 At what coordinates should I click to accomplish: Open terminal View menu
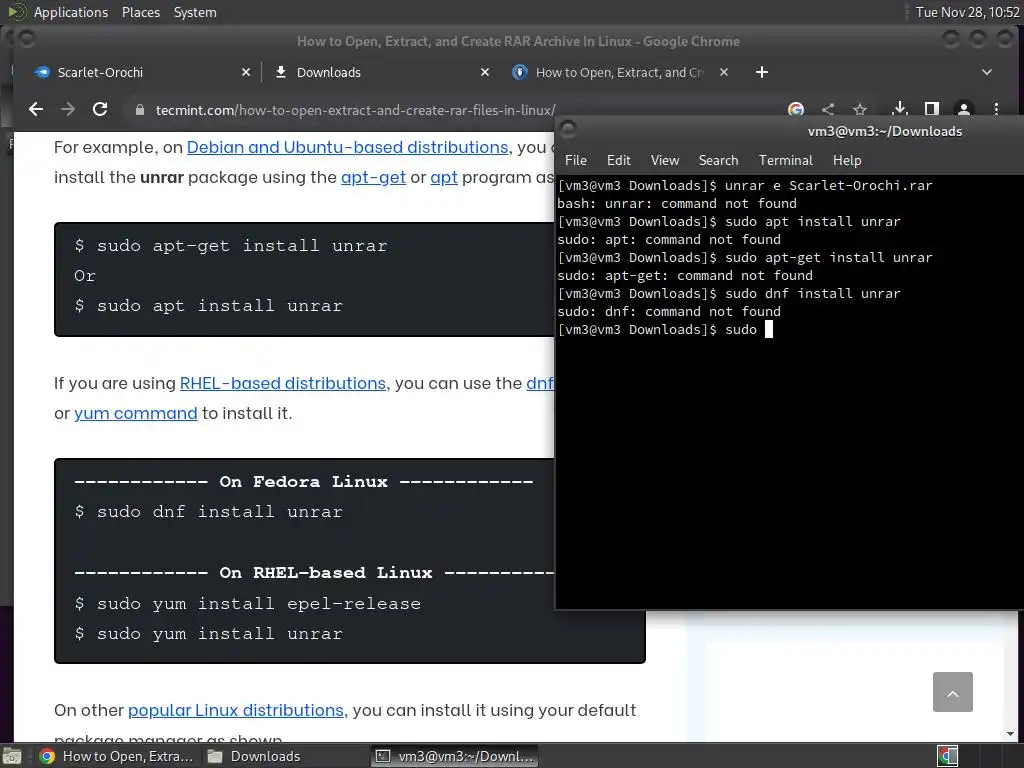tap(665, 160)
